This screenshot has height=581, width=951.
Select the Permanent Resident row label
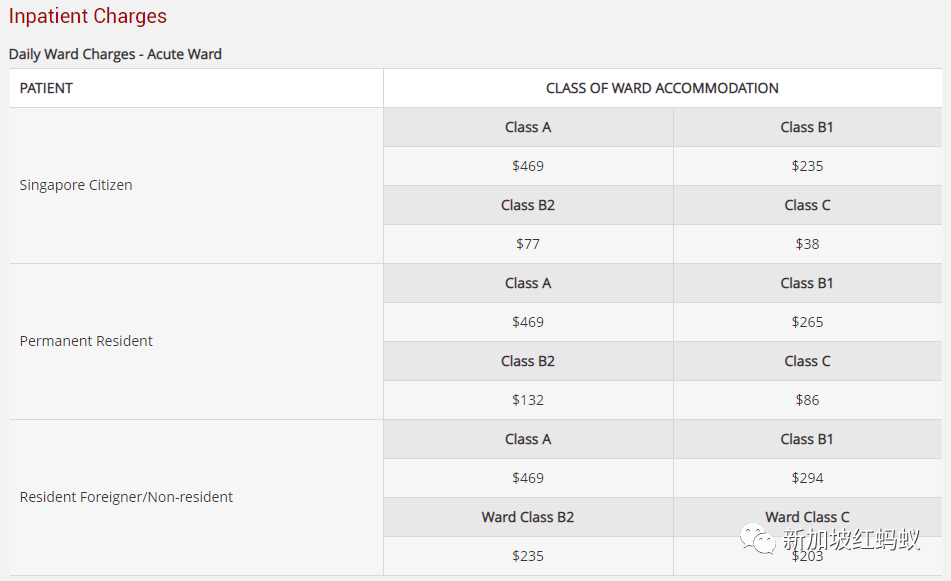coord(86,341)
